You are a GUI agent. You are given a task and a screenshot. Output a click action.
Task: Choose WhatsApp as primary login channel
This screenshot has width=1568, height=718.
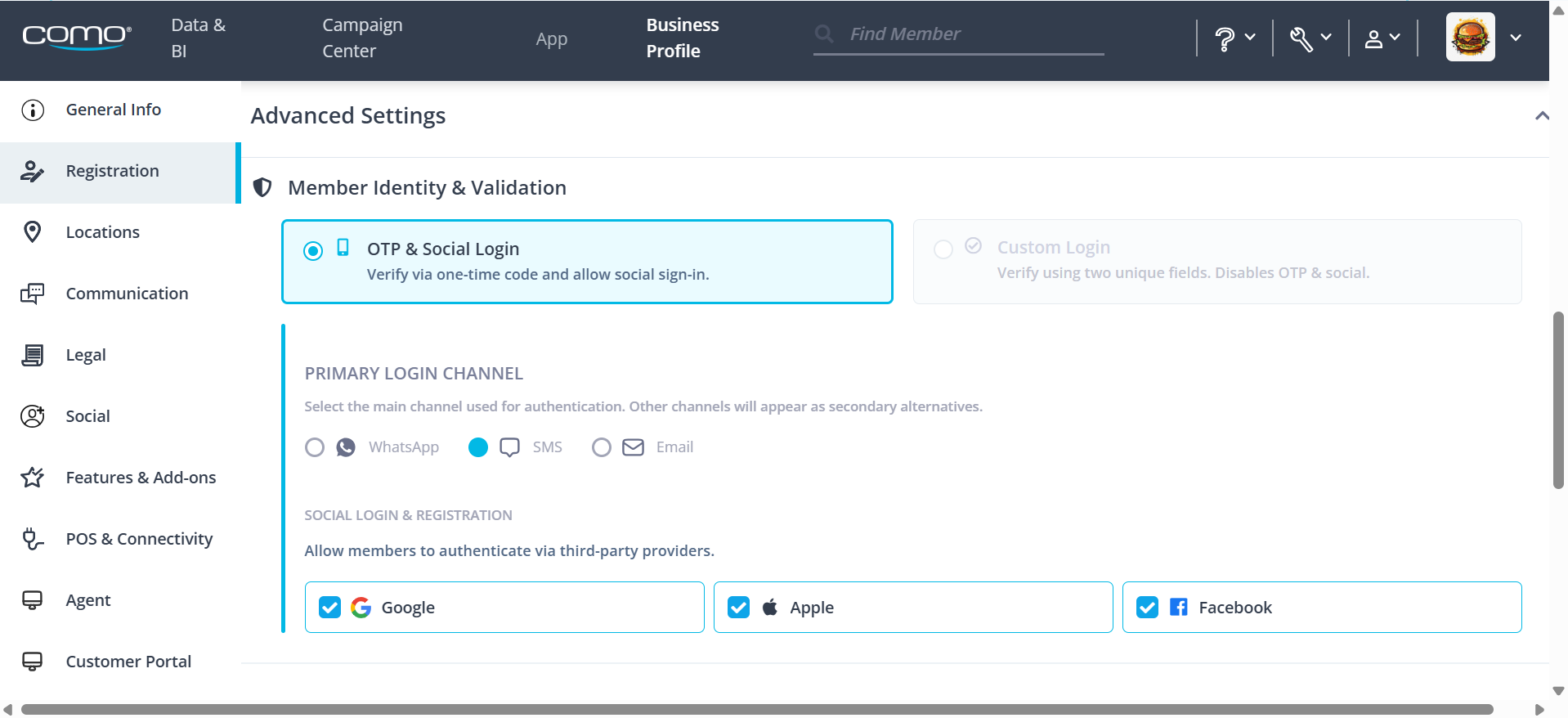(315, 447)
